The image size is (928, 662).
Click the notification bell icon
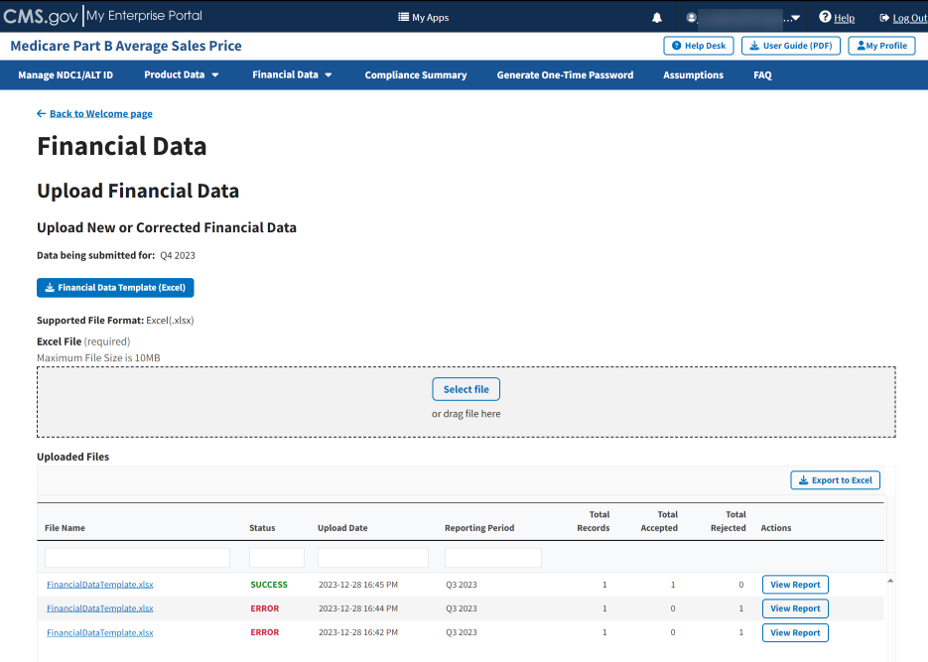click(x=657, y=18)
